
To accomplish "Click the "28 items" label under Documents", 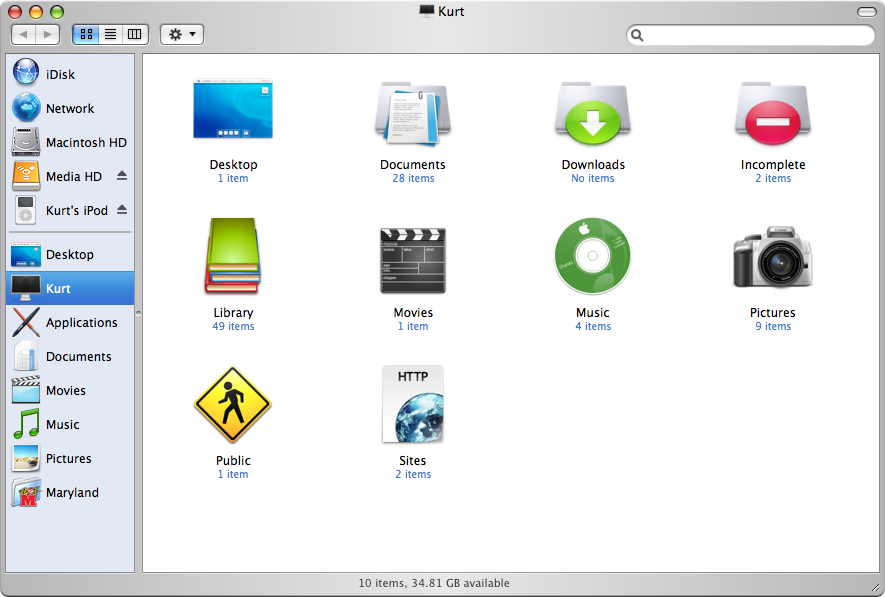I will 413,178.
